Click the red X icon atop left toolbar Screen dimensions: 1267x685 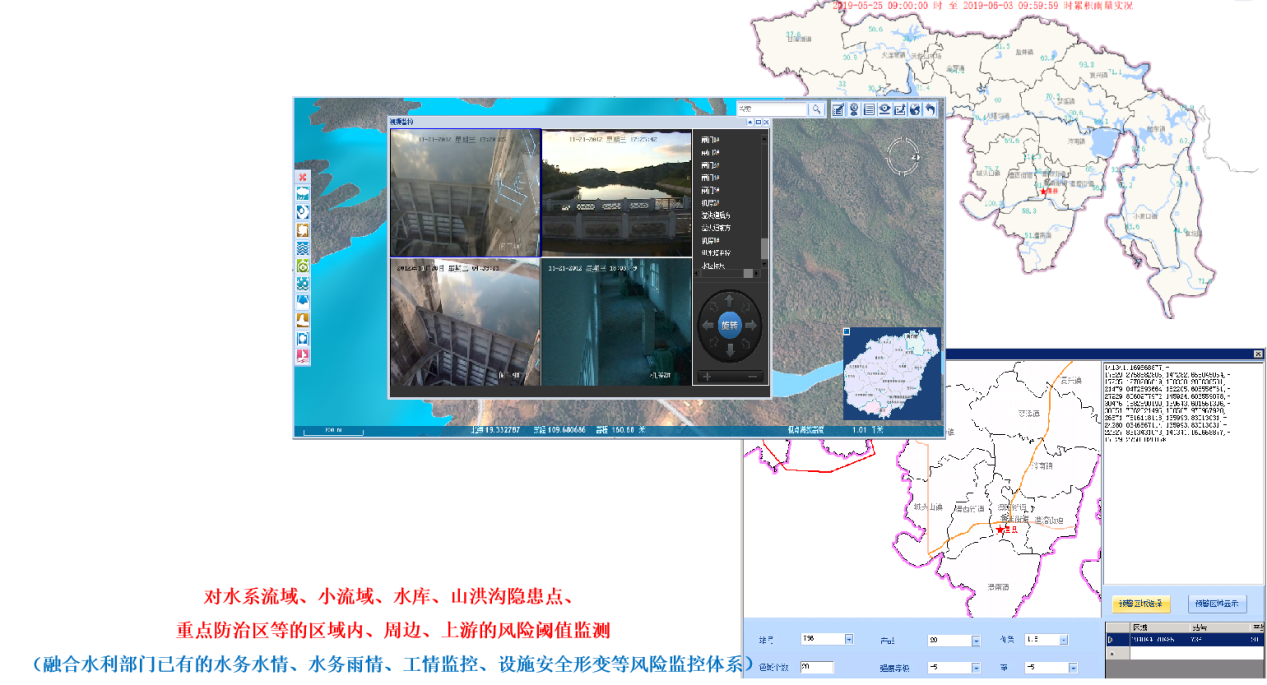302,177
